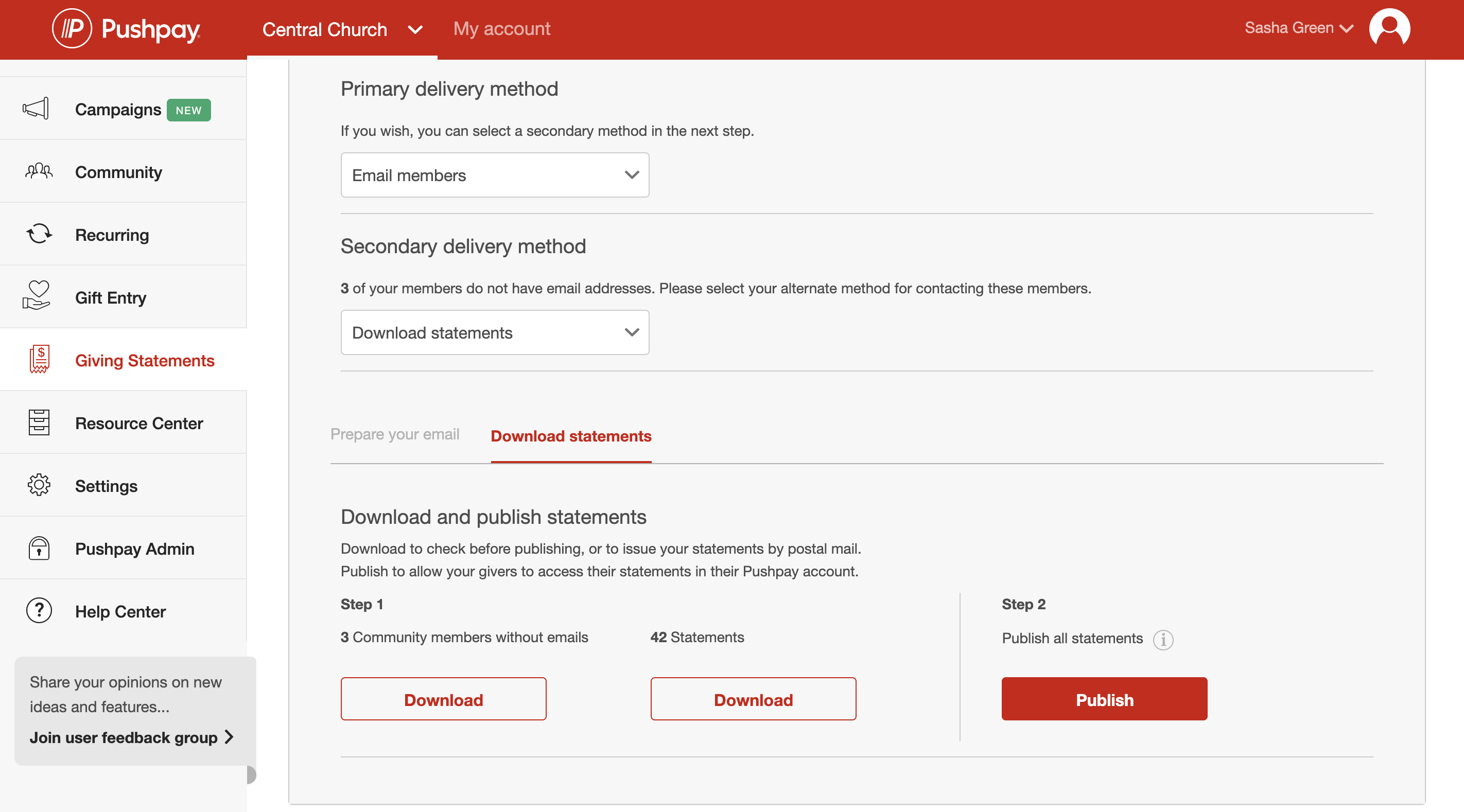Click the Resource Center icon
Image resolution: width=1464 pixels, height=812 pixels.
pyautogui.click(x=38, y=422)
